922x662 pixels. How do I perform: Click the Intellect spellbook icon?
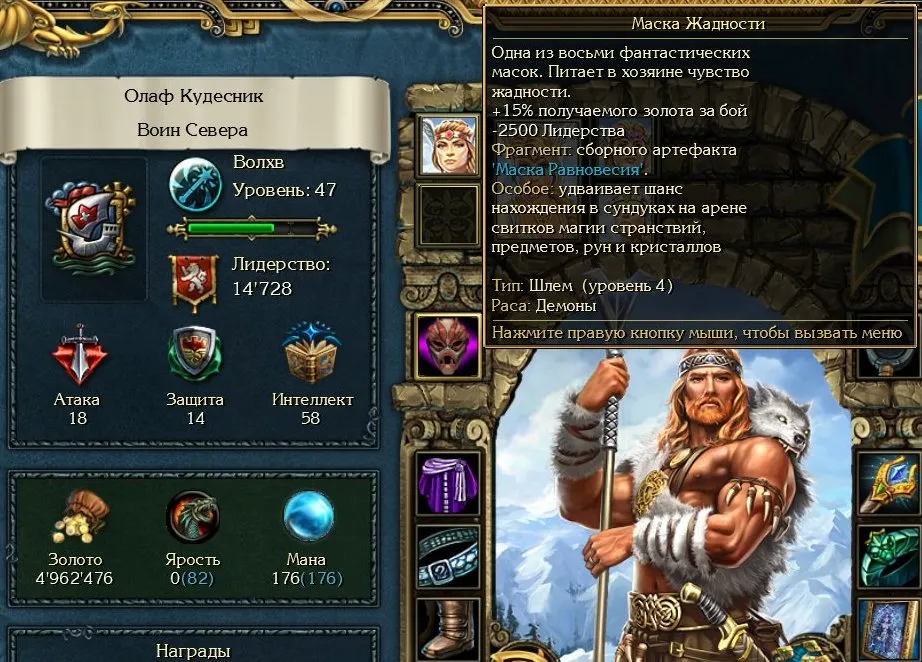311,353
